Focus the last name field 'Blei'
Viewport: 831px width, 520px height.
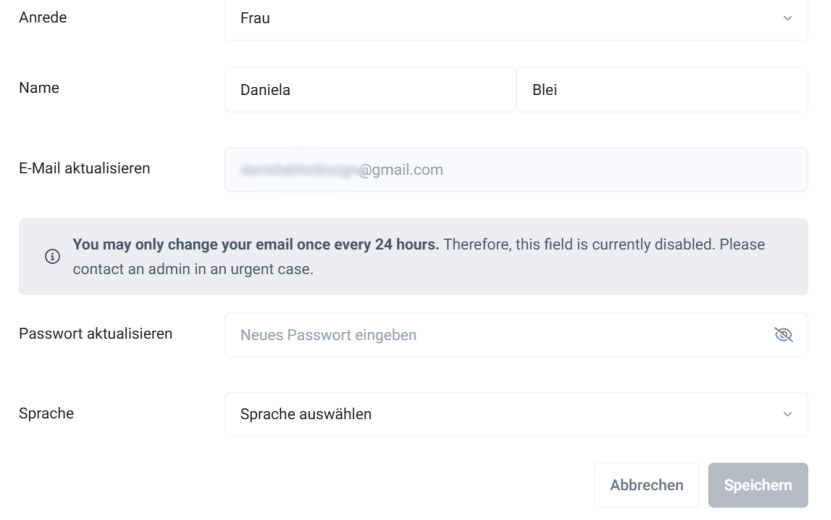[661, 90]
